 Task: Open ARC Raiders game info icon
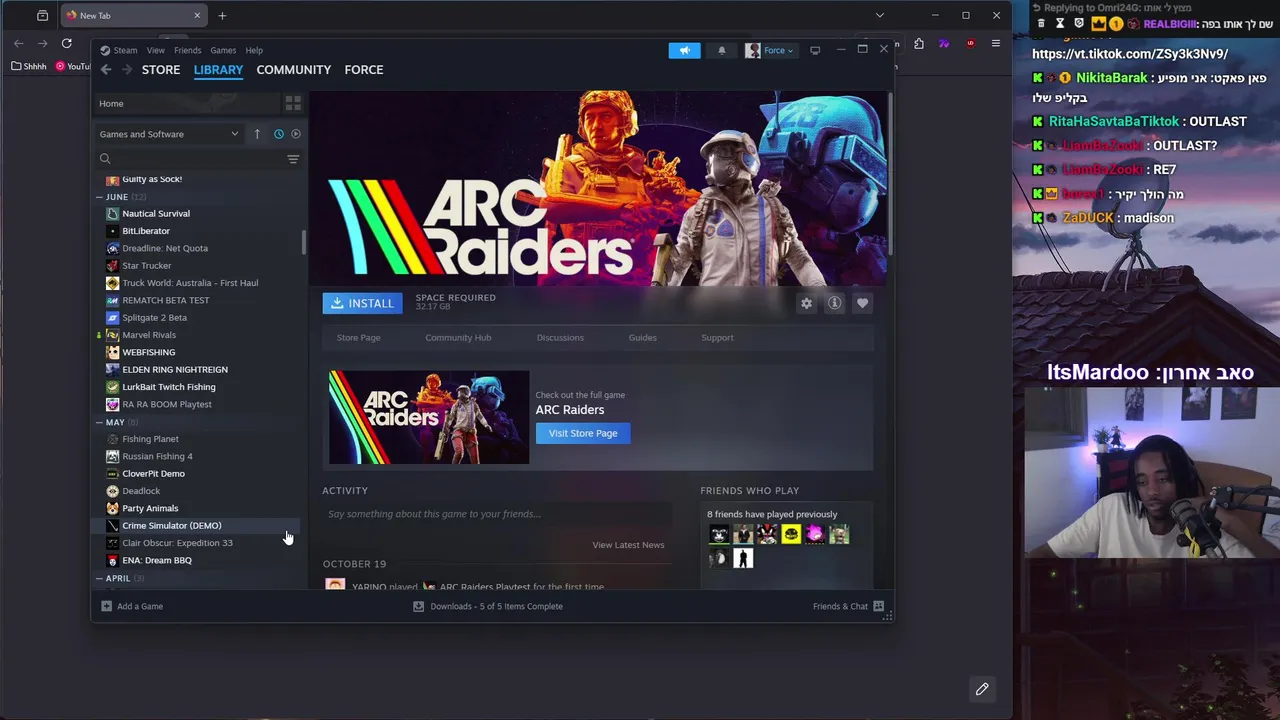[x=834, y=303]
